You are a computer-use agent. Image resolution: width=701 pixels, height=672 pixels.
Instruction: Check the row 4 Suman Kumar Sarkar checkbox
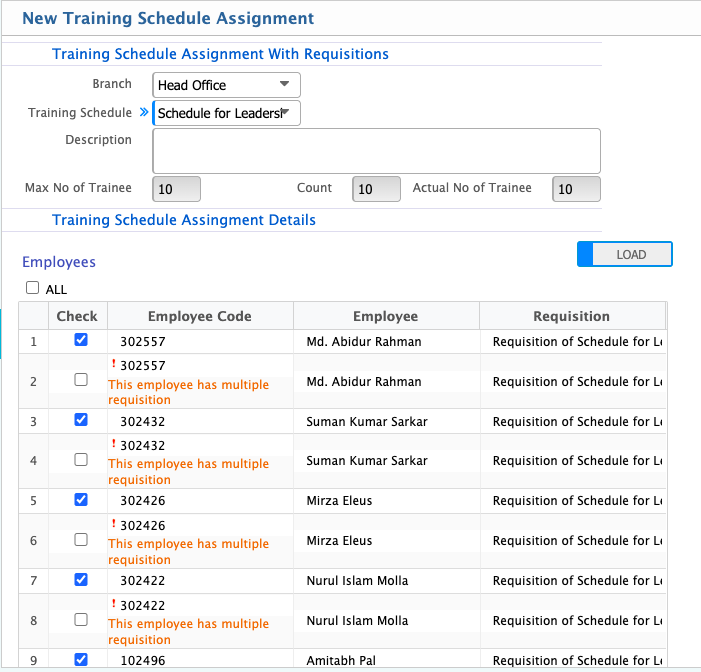tap(81, 460)
